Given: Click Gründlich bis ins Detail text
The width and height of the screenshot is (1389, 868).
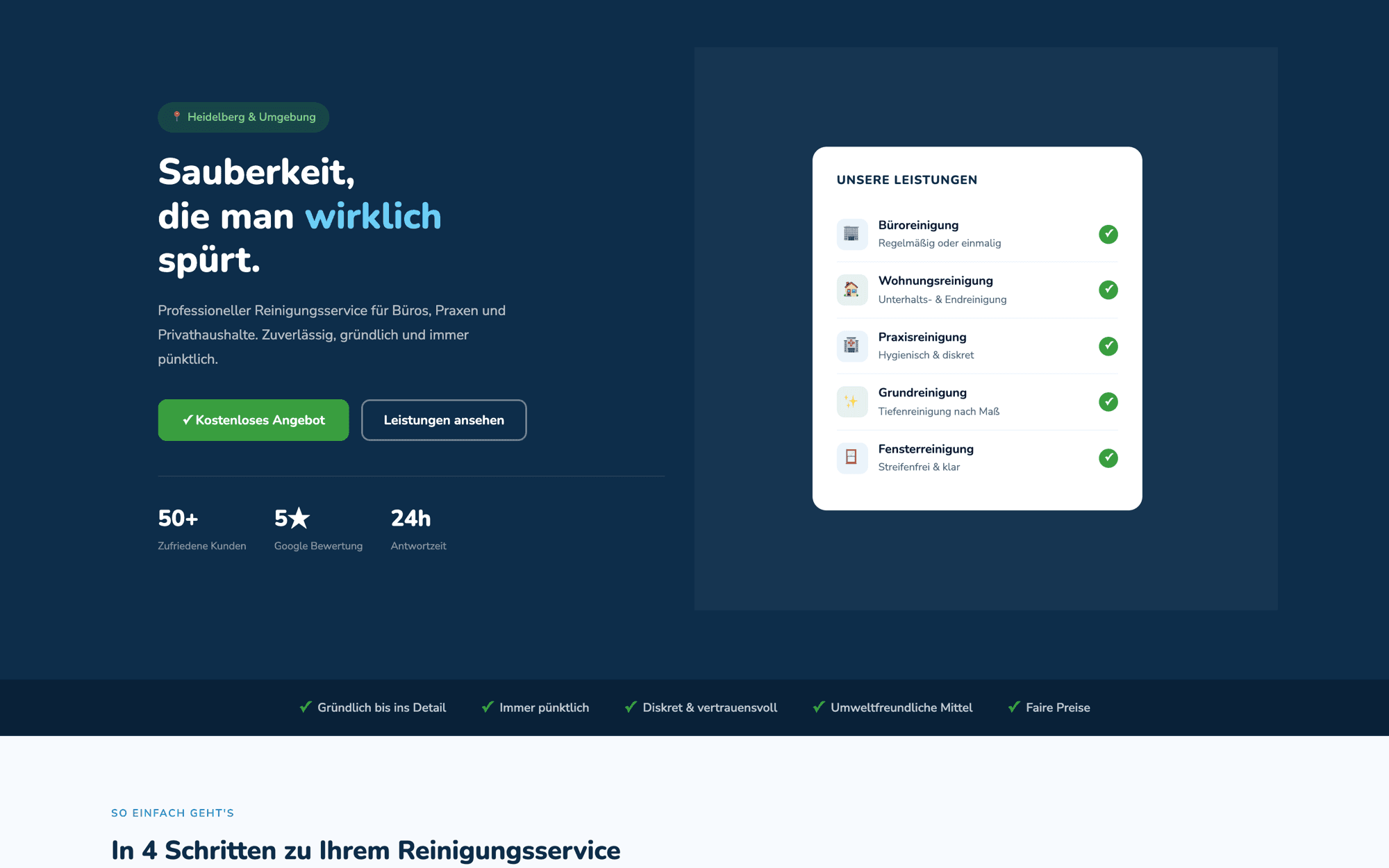Looking at the screenshot, I should coord(382,708).
